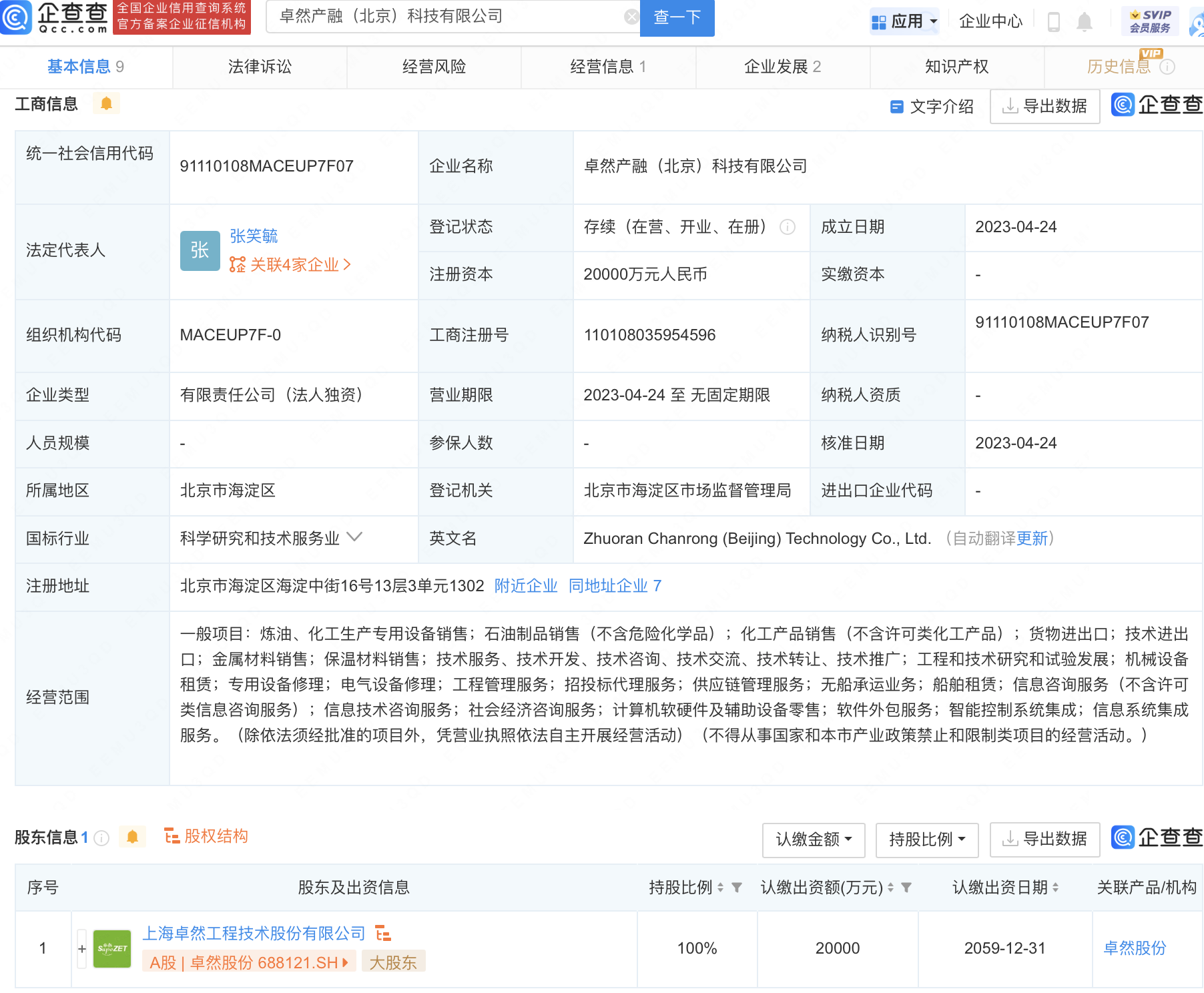Screen dimensions: 1204x993
Task: Click 导出数据 in 股东信息 section
Action: tap(1045, 840)
